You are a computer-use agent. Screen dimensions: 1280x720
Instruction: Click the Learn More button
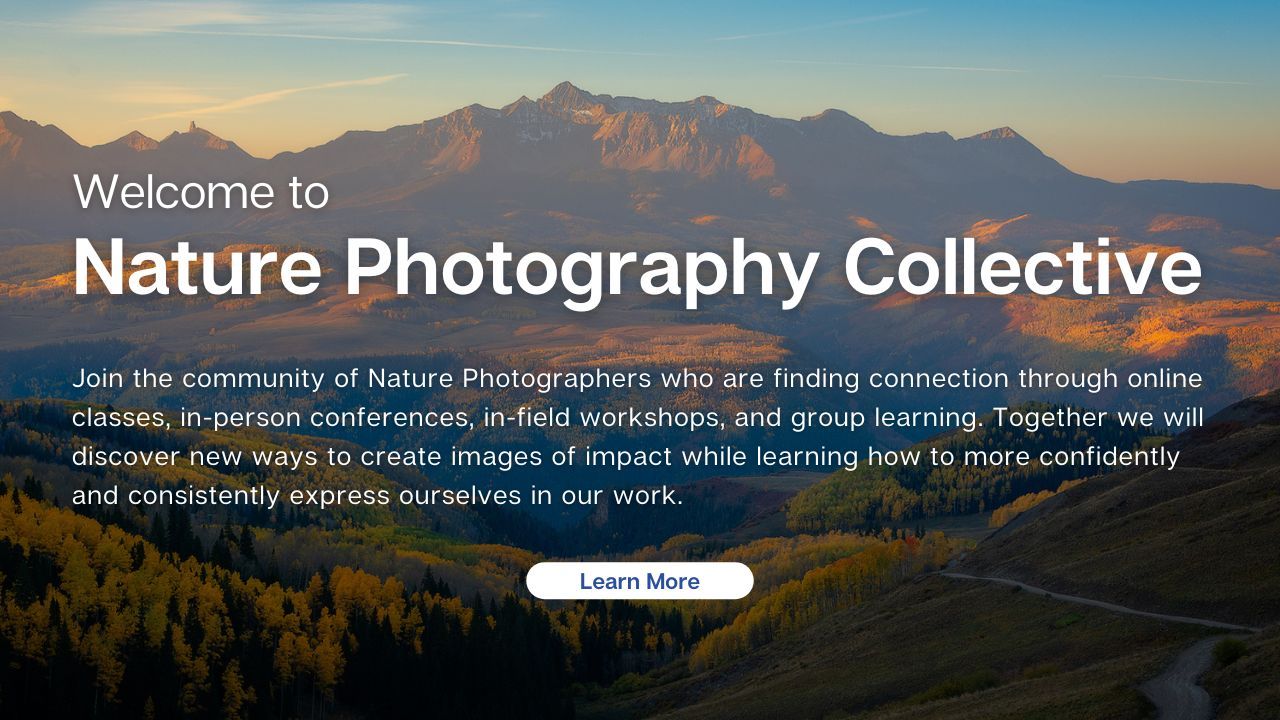[639, 581]
